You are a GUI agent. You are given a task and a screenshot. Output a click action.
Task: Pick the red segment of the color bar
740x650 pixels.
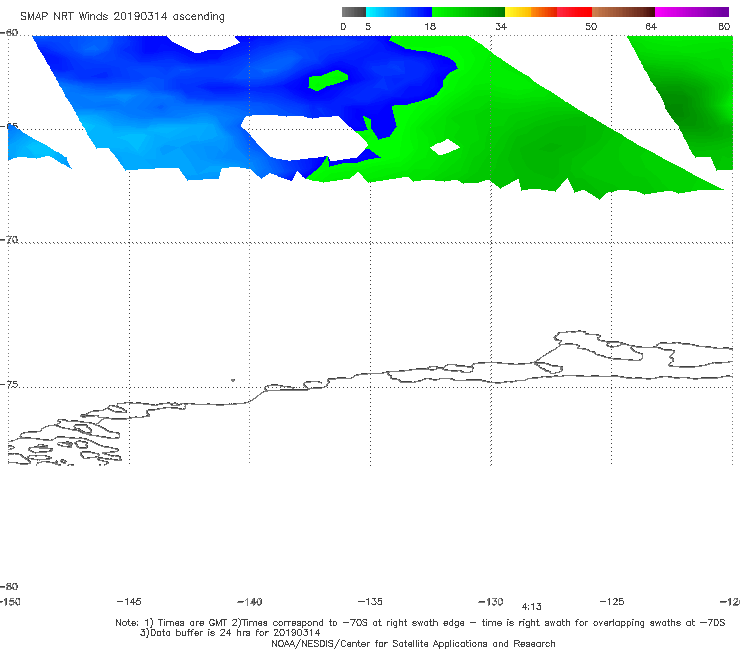(574, 12)
